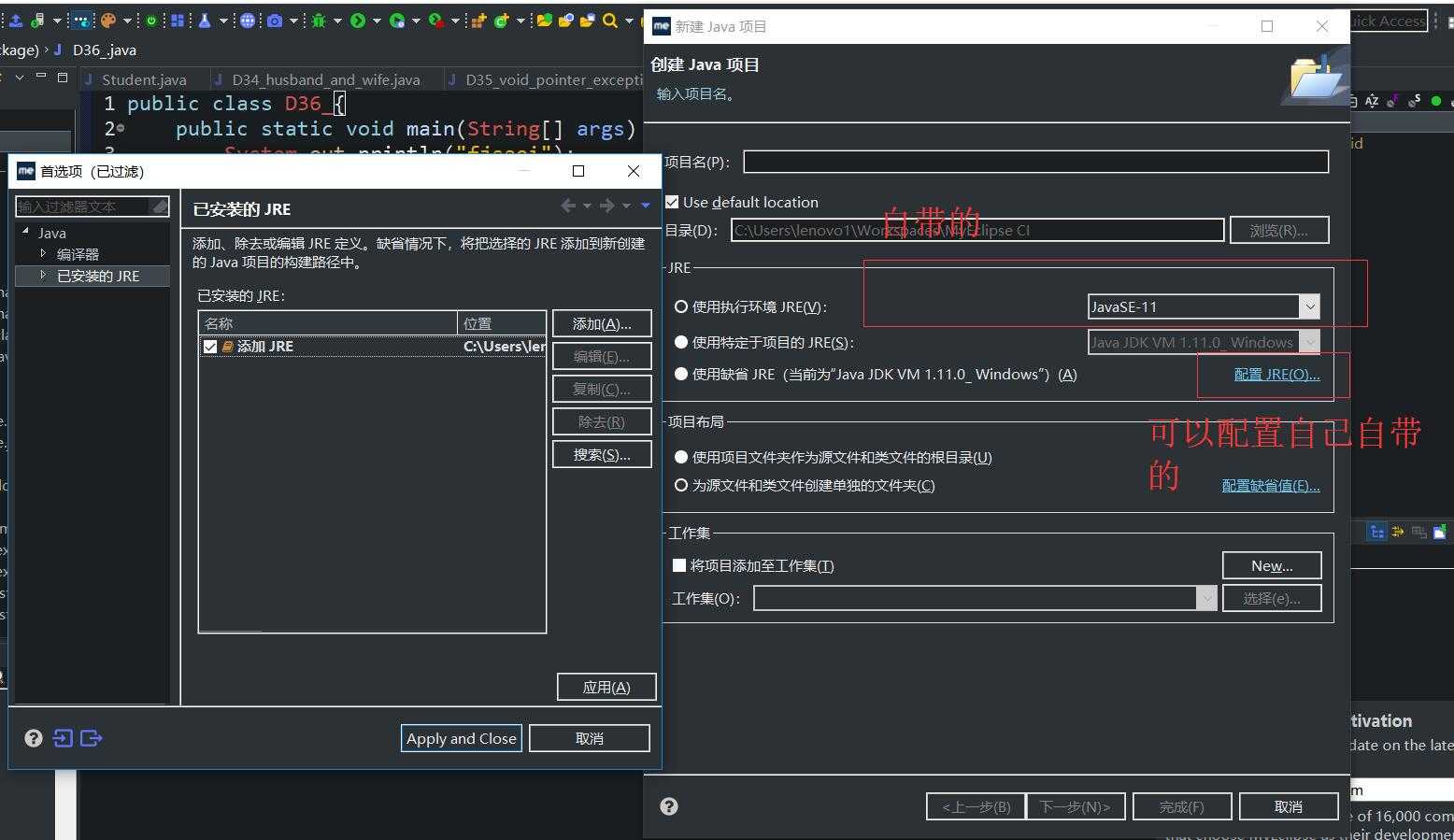Open dropdown arrow beside the Search magnifier icon
Viewport: 1454px width, 840px height.
(629, 21)
